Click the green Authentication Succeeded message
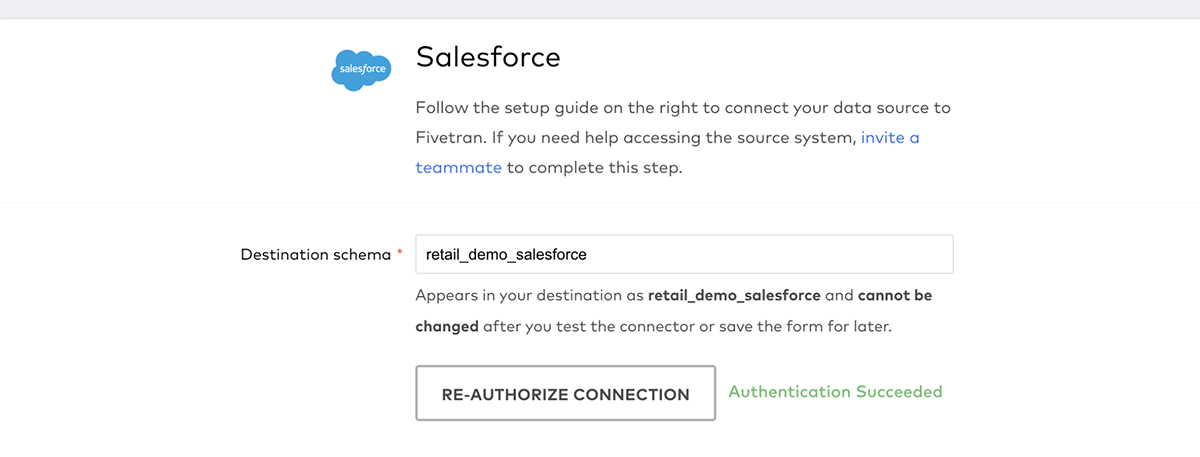This screenshot has width=1200, height=457. pos(835,391)
